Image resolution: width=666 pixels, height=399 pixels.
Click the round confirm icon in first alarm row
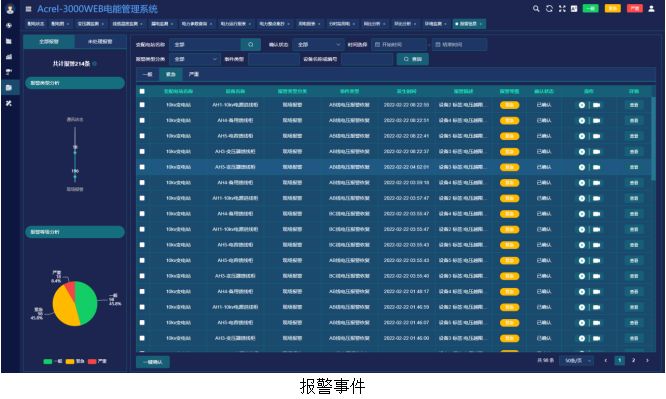[x=582, y=105]
